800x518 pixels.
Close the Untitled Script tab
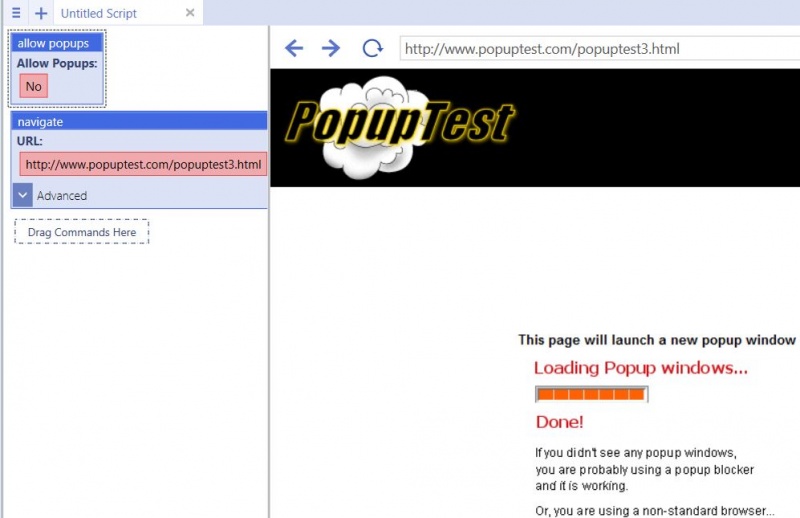[x=190, y=12]
